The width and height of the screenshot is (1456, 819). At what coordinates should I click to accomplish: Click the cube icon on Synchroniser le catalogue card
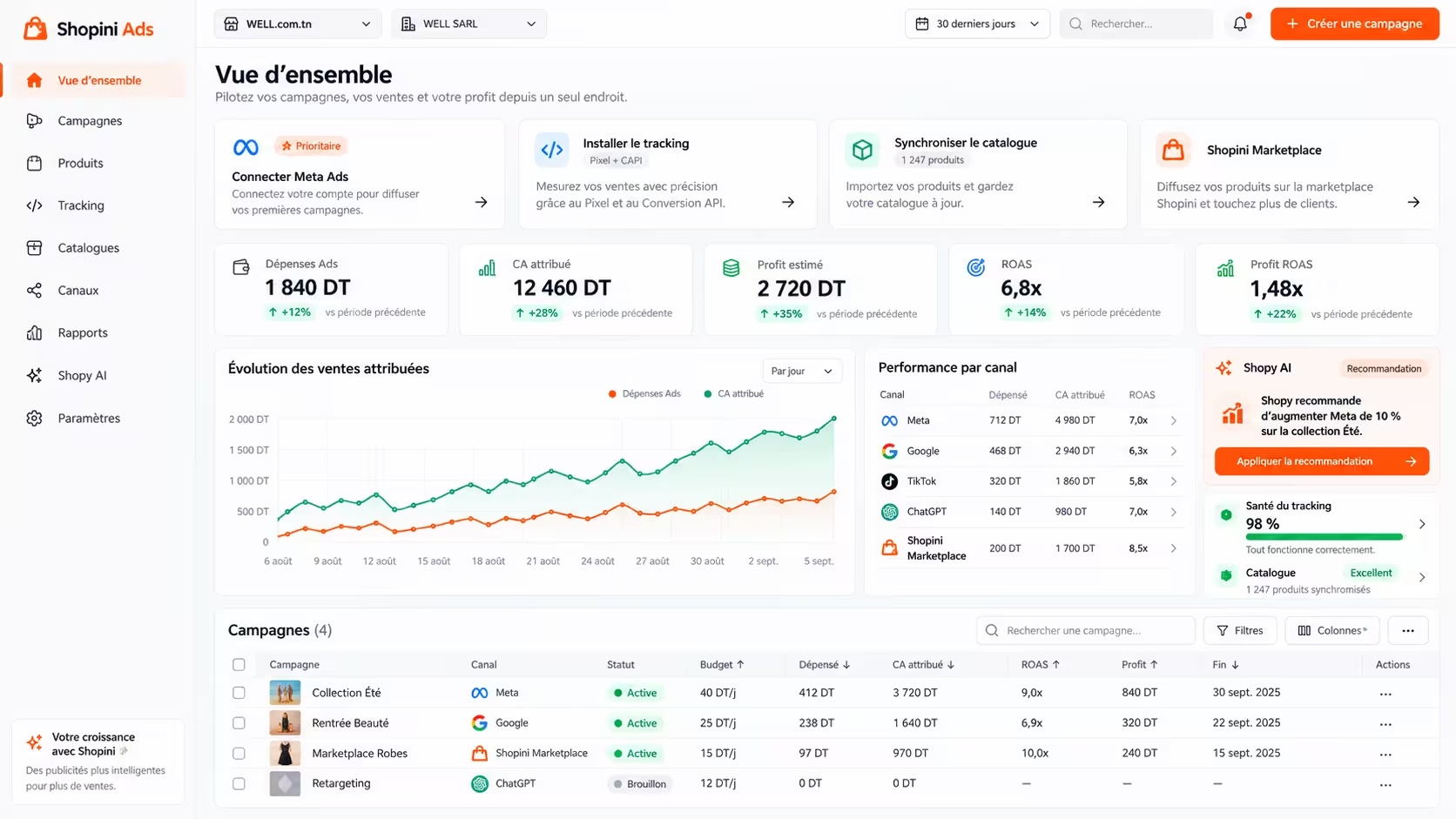coord(862,150)
